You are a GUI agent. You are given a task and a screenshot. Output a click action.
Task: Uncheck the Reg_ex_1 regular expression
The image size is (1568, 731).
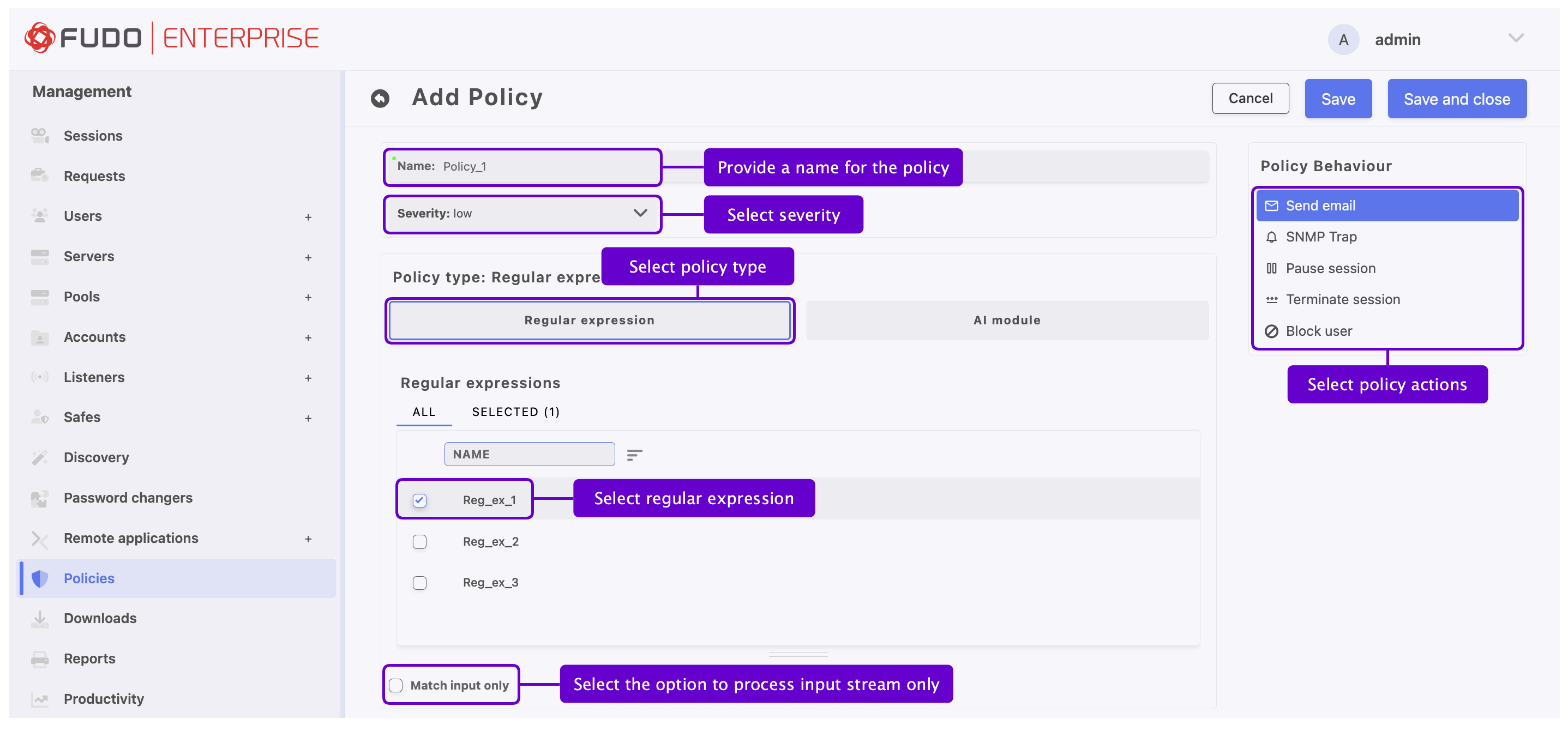(x=419, y=499)
